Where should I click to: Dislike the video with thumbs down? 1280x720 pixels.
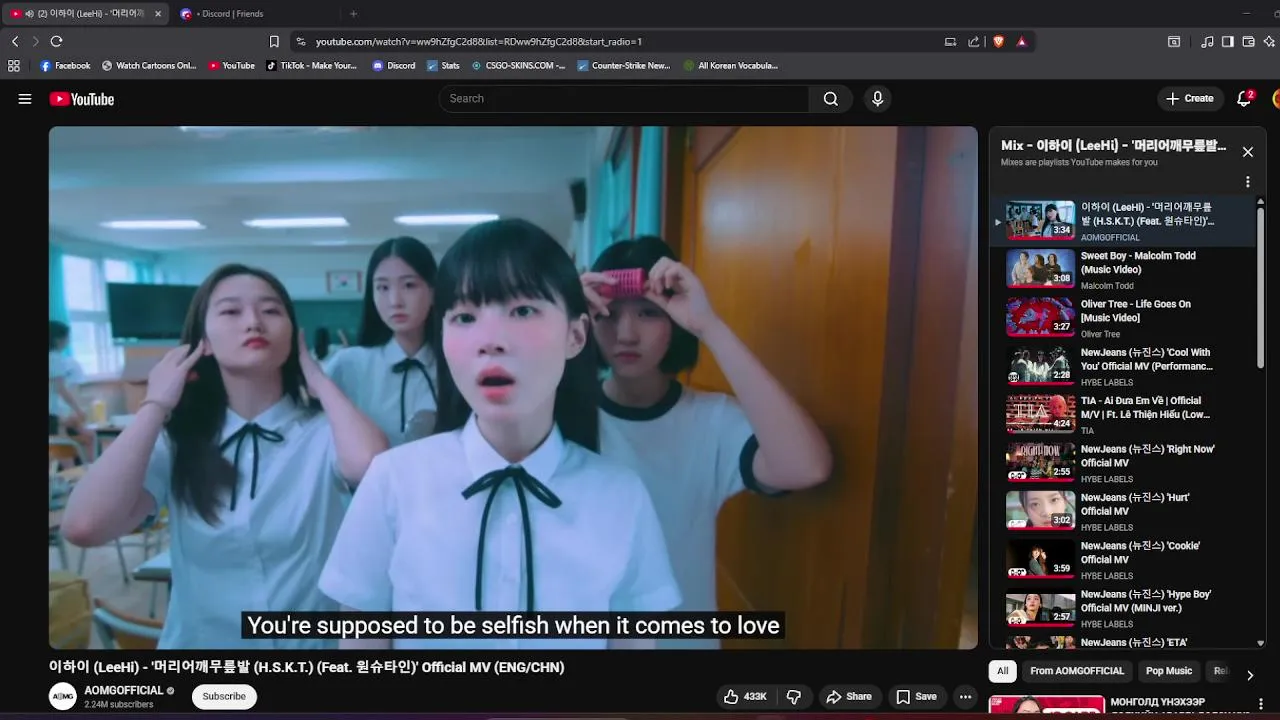coord(794,697)
